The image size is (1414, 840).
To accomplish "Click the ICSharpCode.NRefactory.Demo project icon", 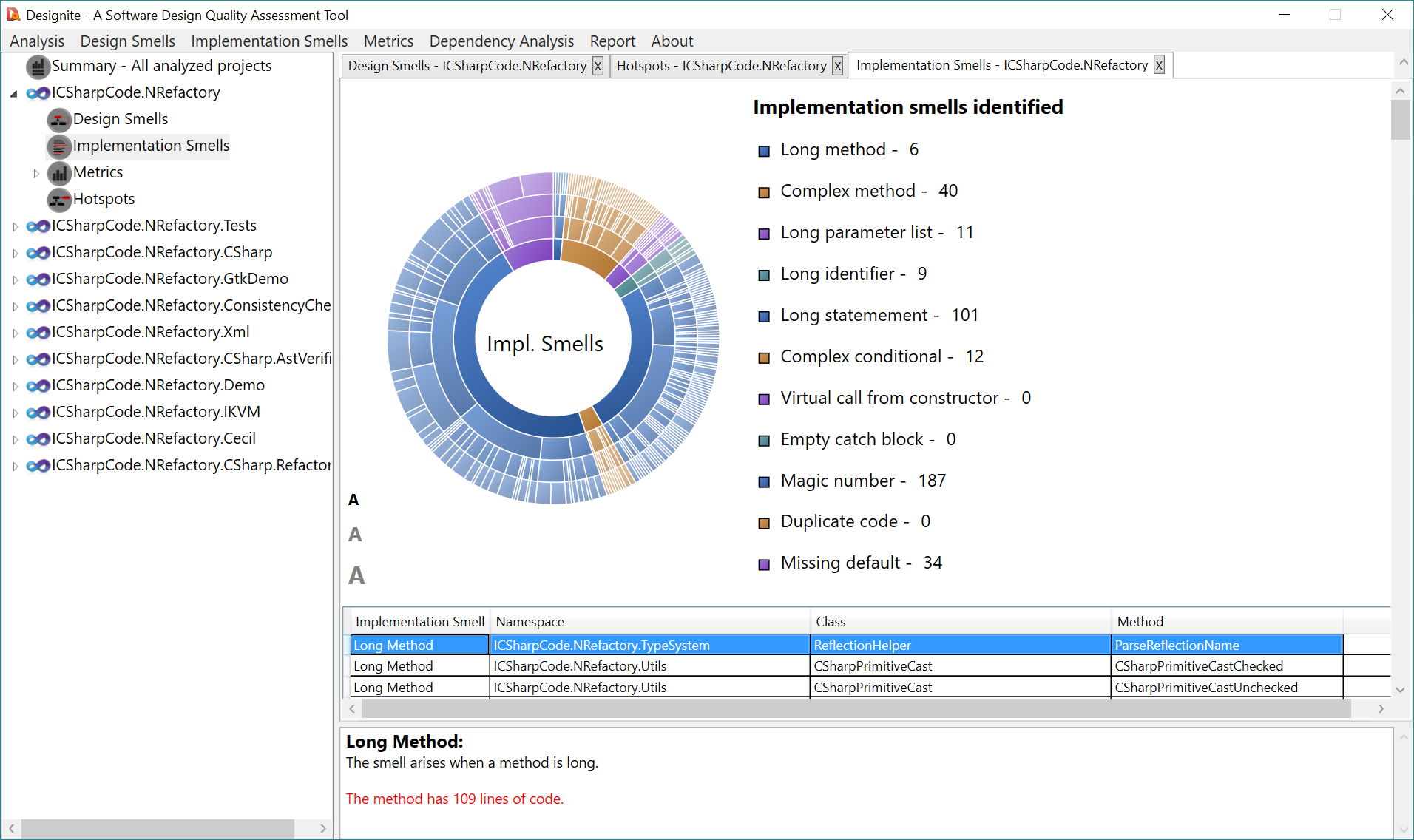I will pyautogui.click(x=38, y=386).
